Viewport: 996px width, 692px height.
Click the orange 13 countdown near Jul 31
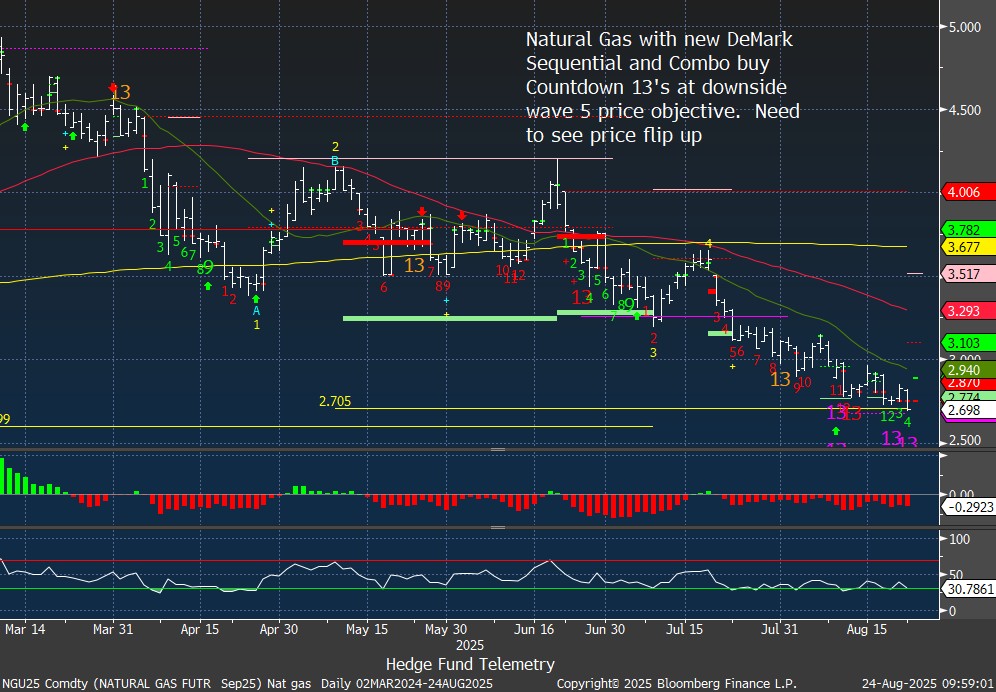(x=780, y=379)
